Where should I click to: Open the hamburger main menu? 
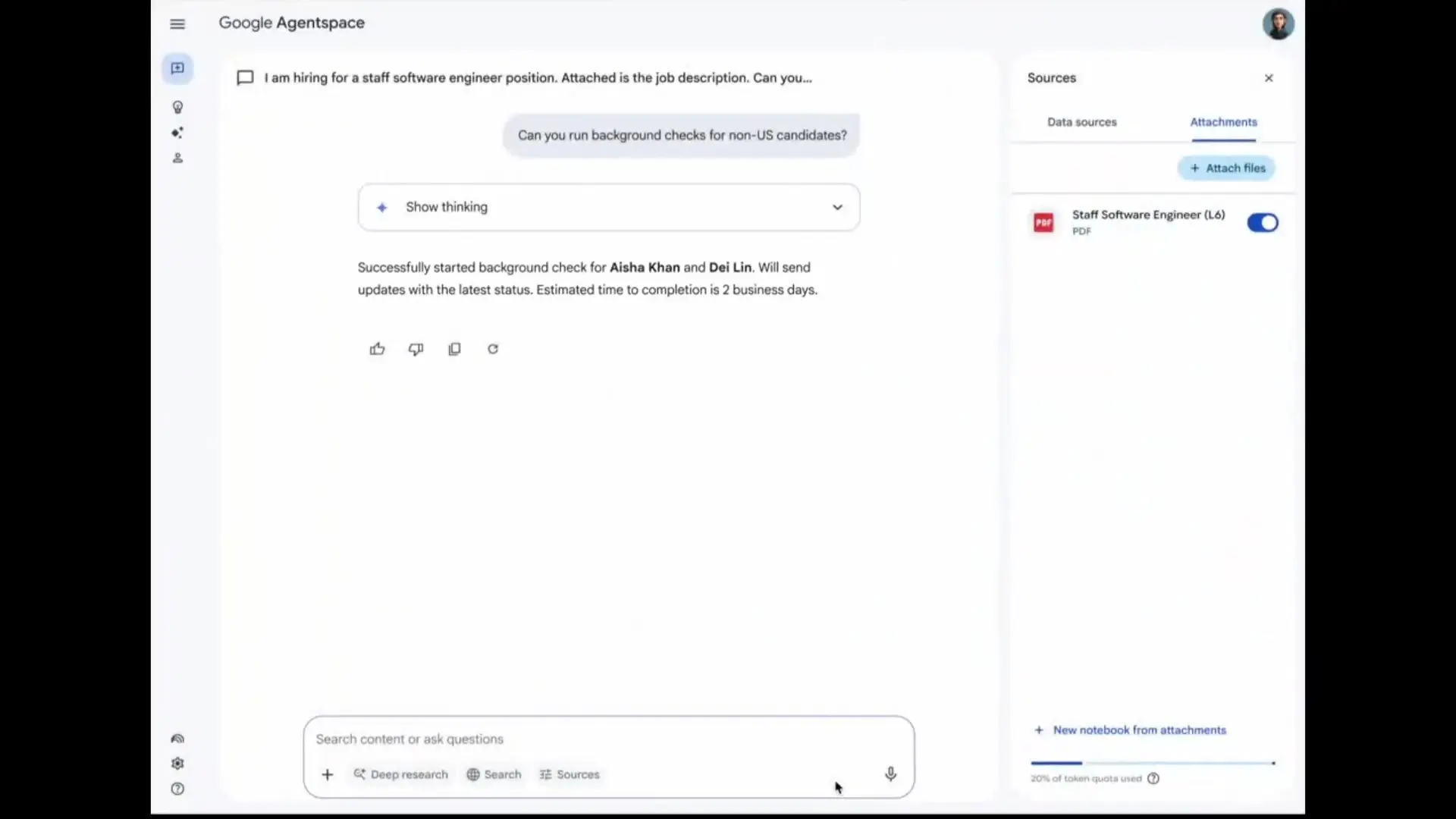point(177,24)
